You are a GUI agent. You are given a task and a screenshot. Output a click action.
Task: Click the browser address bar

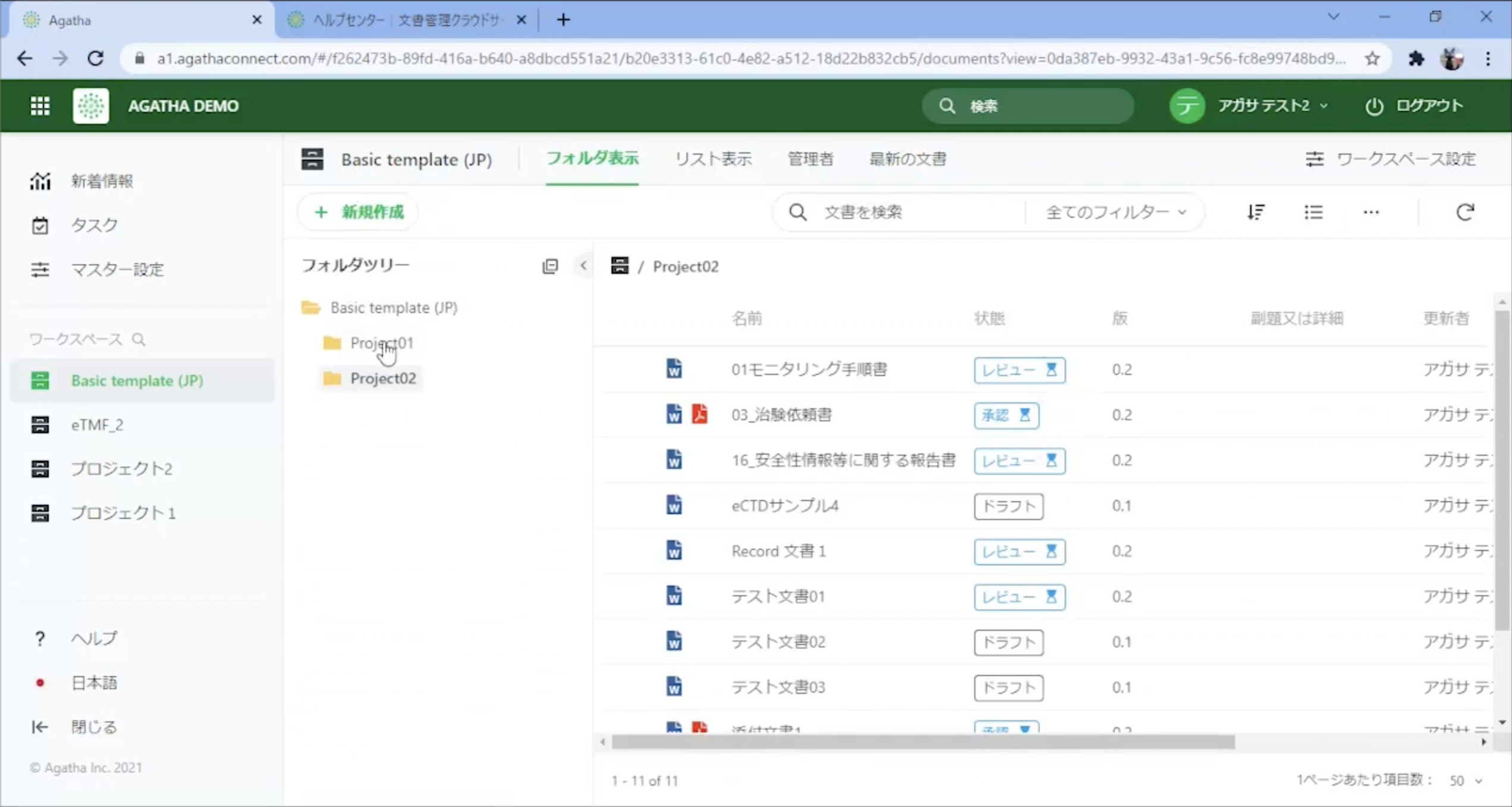pos(751,58)
